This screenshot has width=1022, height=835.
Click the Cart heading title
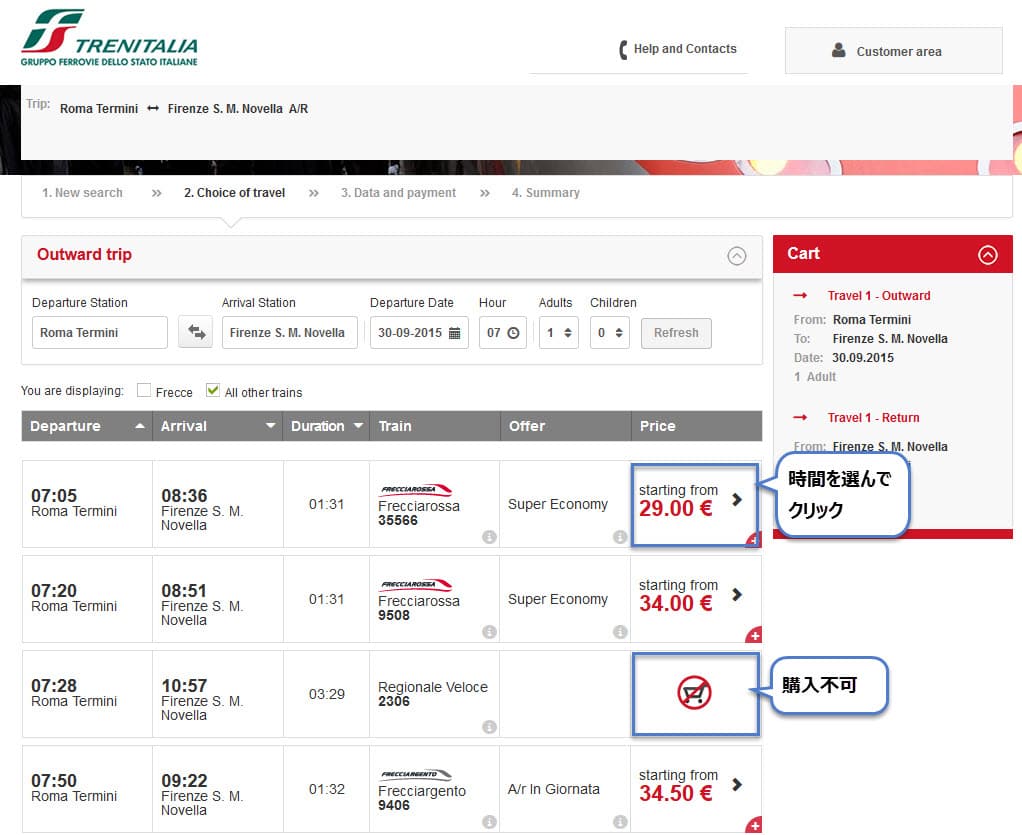803,254
